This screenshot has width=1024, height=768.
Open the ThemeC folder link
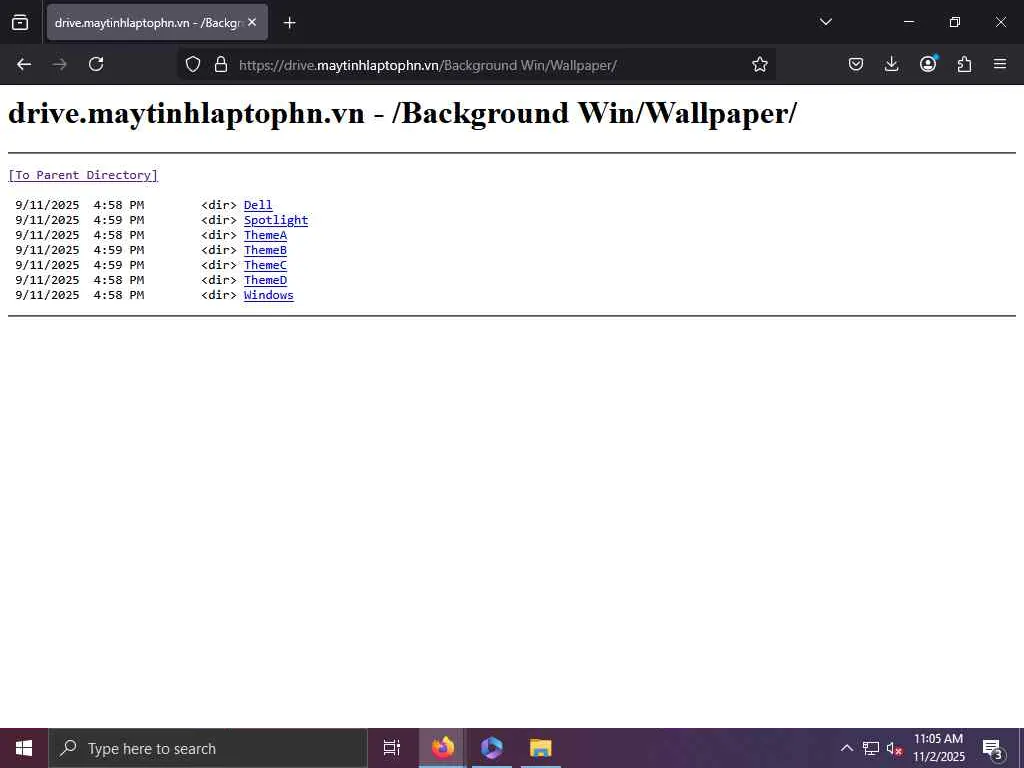click(265, 265)
